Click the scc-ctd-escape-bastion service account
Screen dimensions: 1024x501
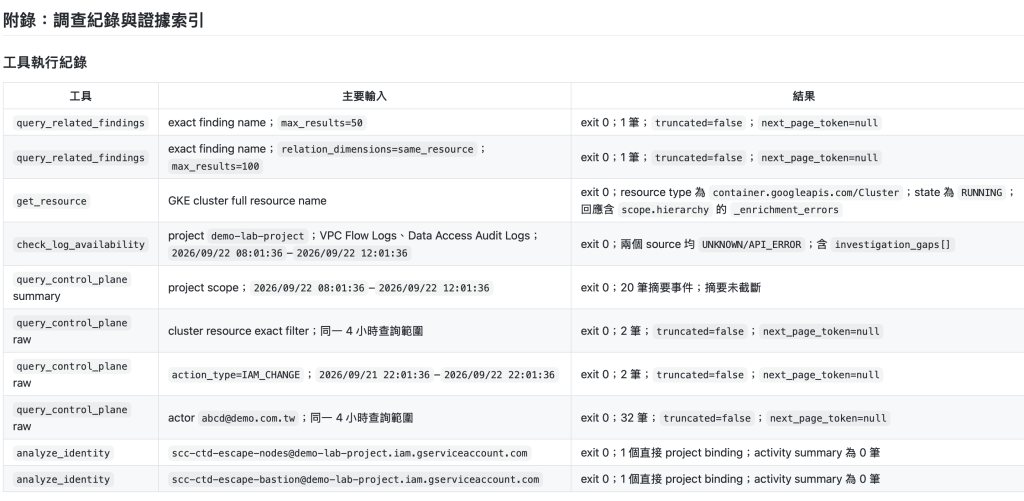(355, 479)
